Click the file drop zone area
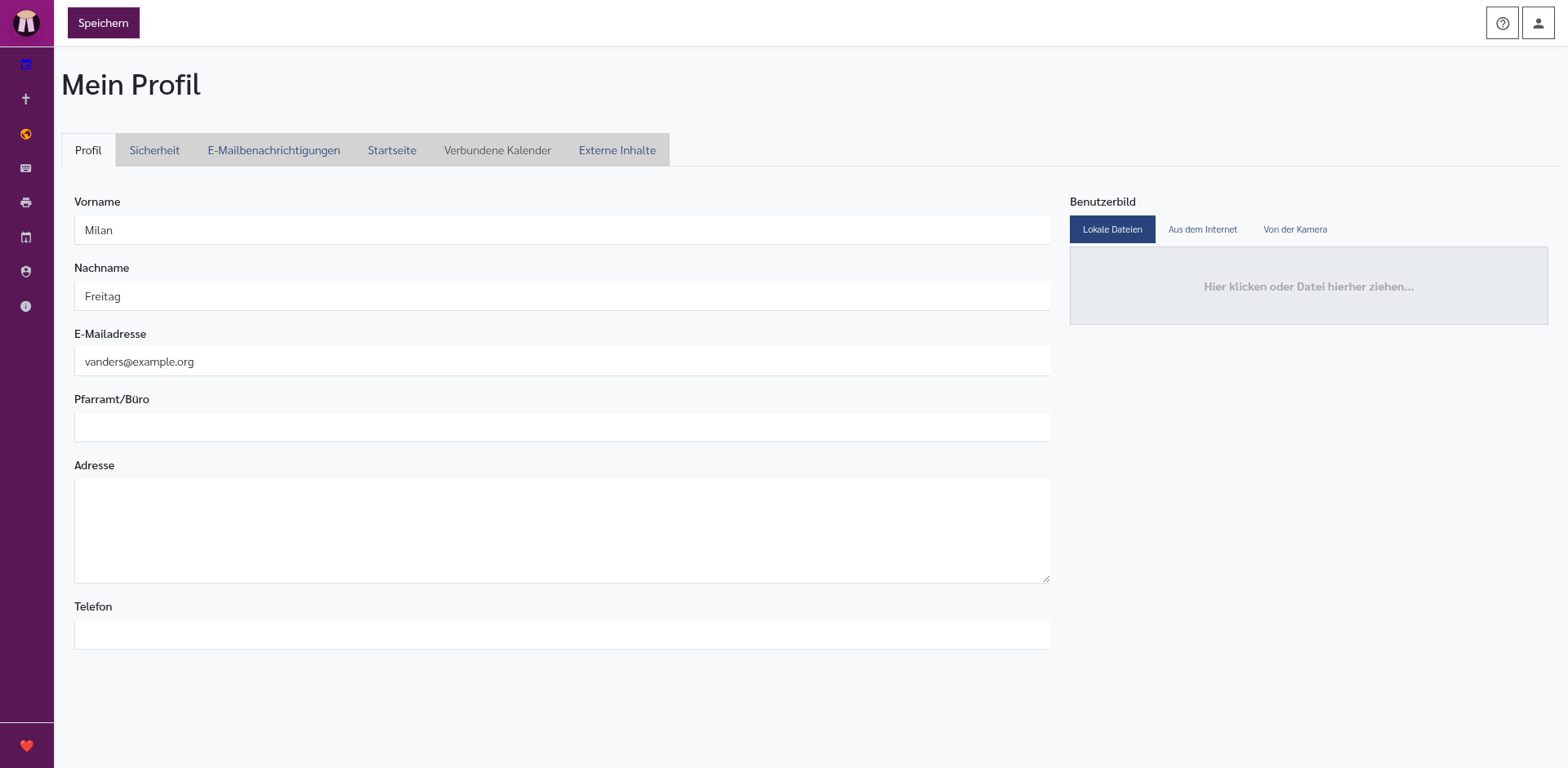Screen dimensions: 1568x768 [x=1308, y=286]
